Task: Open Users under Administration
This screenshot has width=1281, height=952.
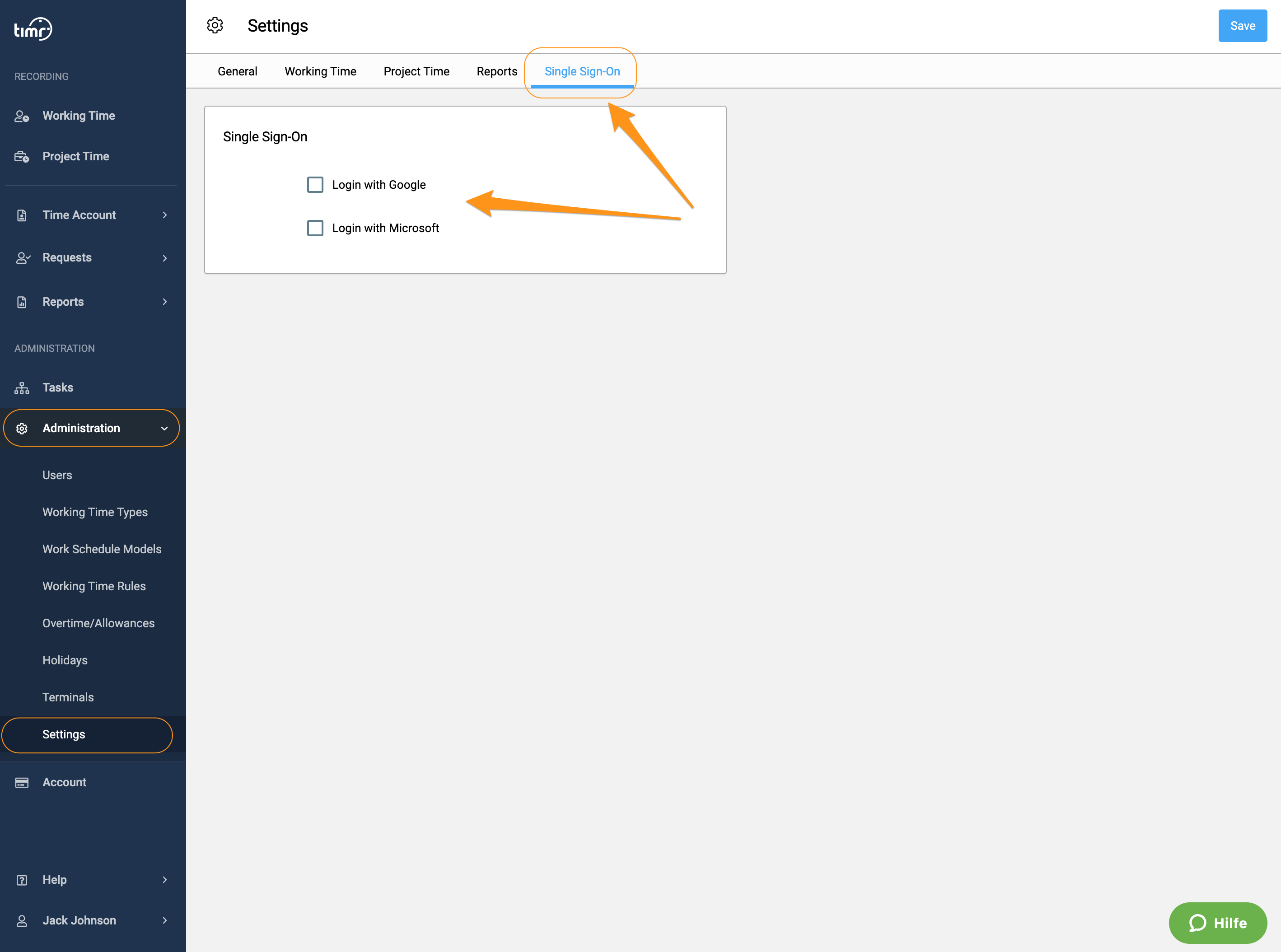Action: [57, 476]
